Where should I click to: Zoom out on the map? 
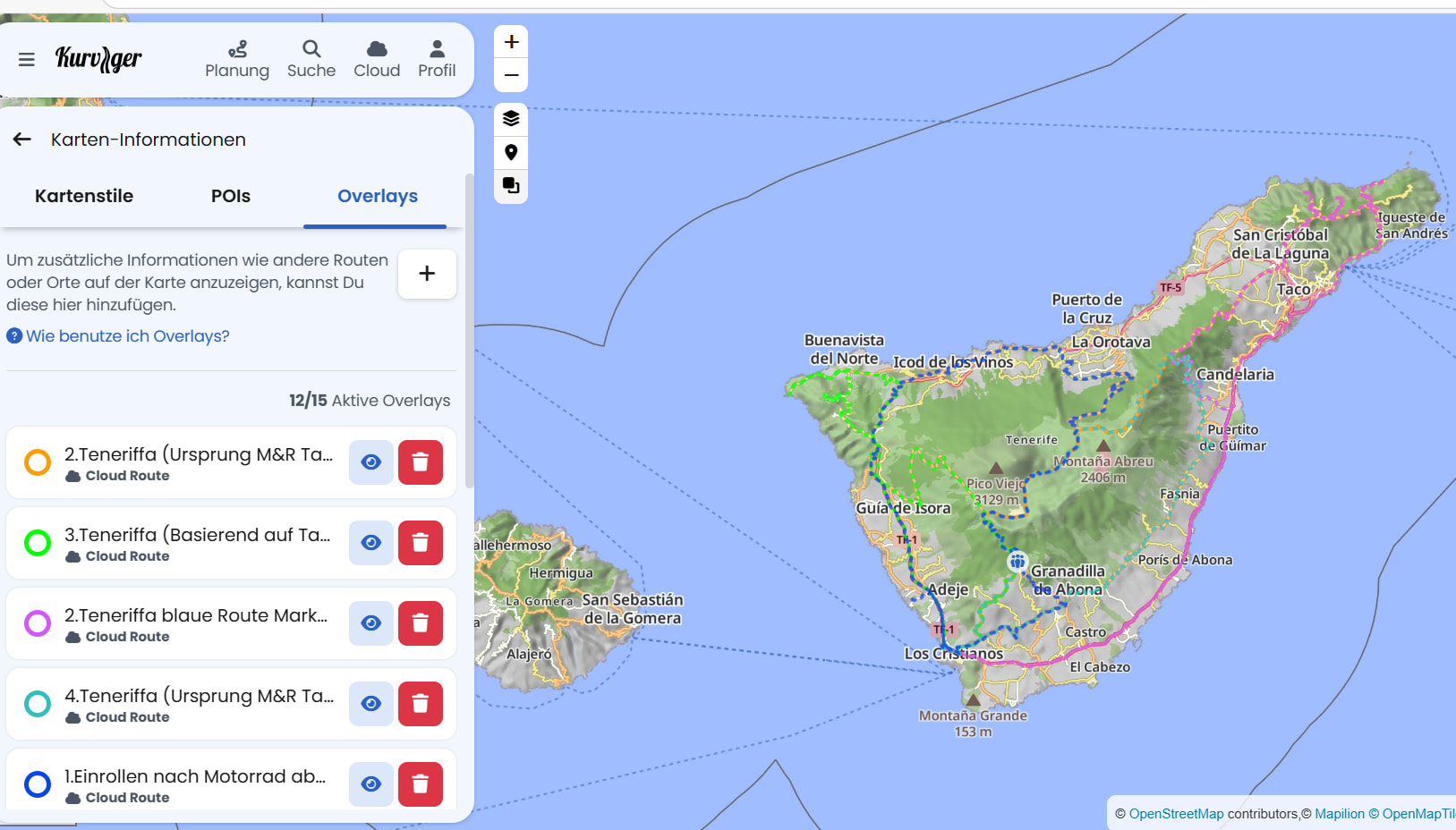pos(511,75)
